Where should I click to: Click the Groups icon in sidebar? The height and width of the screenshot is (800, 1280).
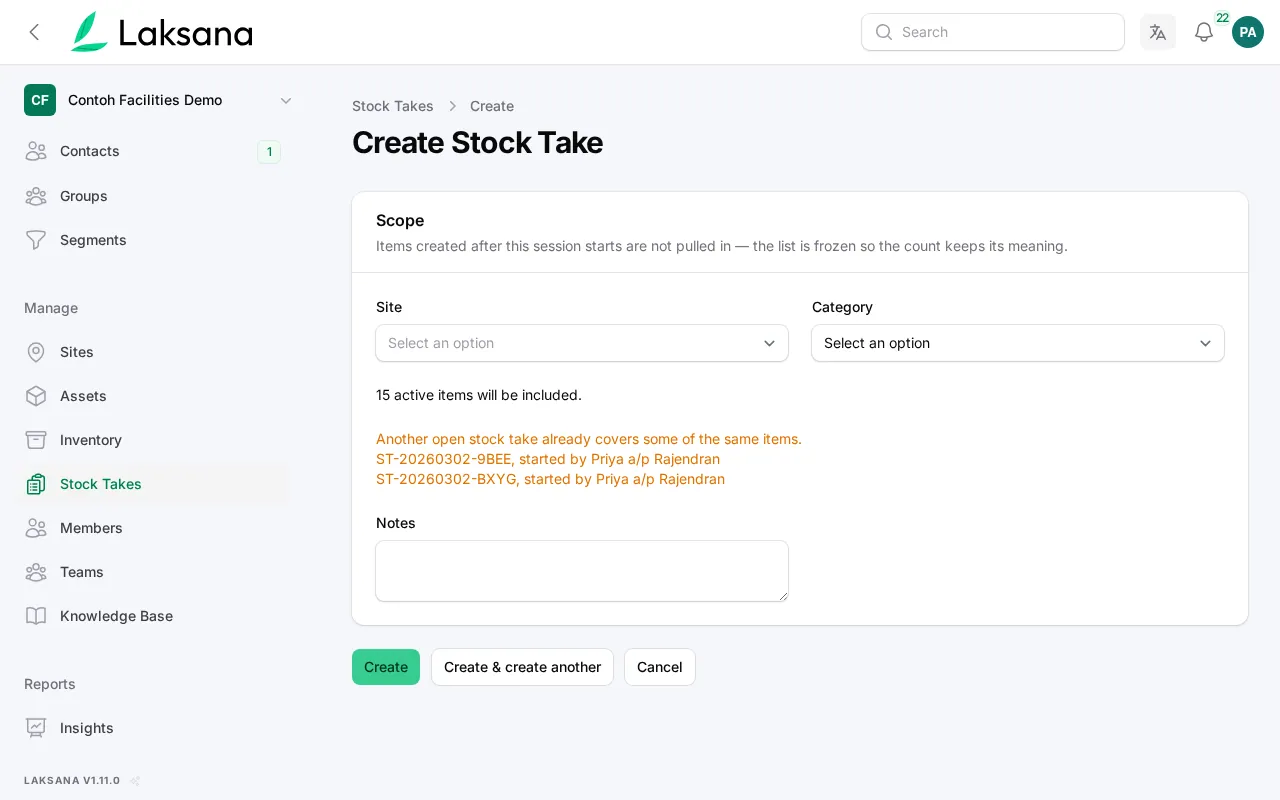click(36, 196)
